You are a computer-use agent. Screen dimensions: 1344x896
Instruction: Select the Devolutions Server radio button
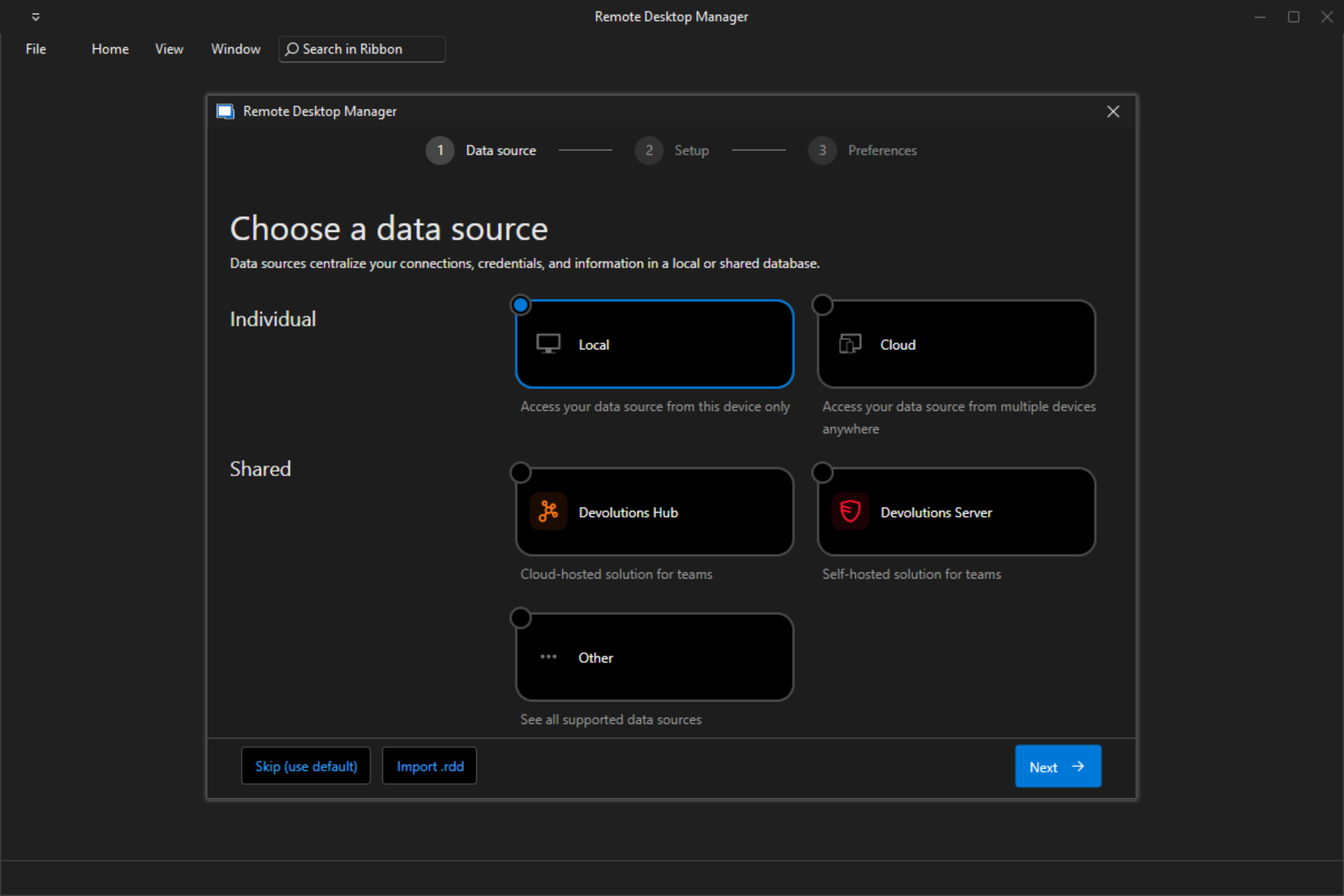(822, 473)
